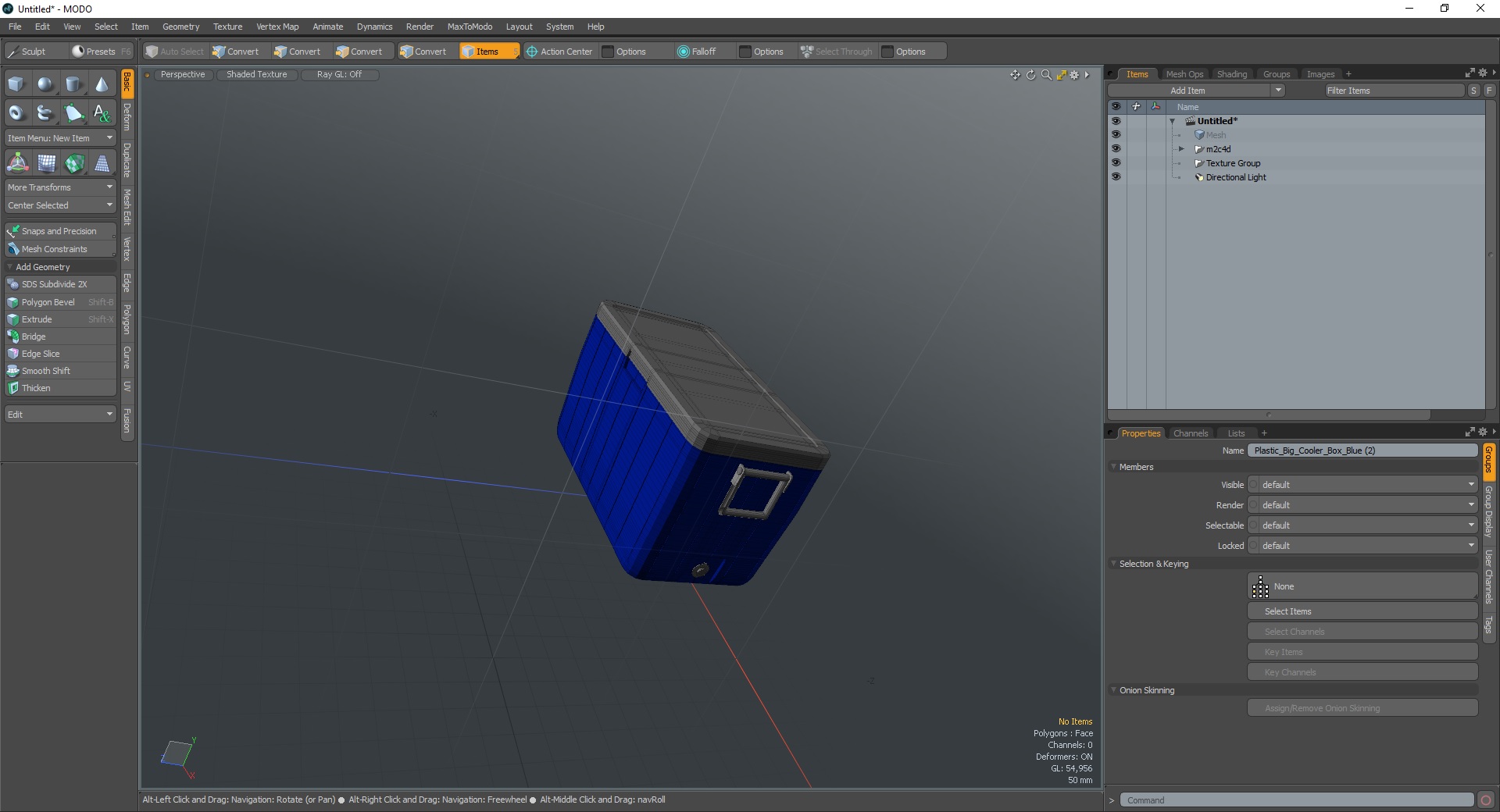Activate the Edge Slice tool
This screenshot has height=812, width=1500.
tap(60, 354)
